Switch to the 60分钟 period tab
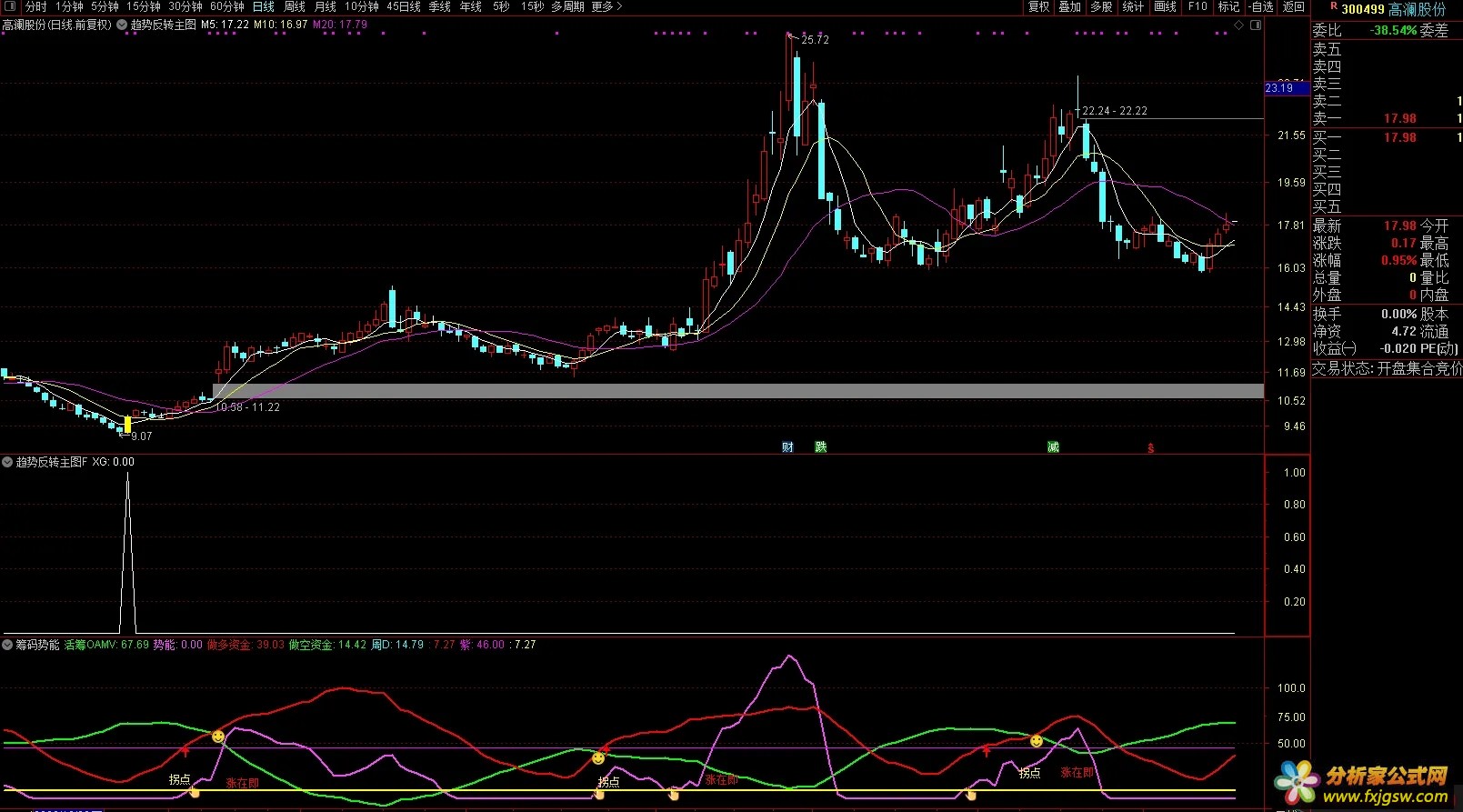This screenshot has height=812, width=1463. pos(226,6)
